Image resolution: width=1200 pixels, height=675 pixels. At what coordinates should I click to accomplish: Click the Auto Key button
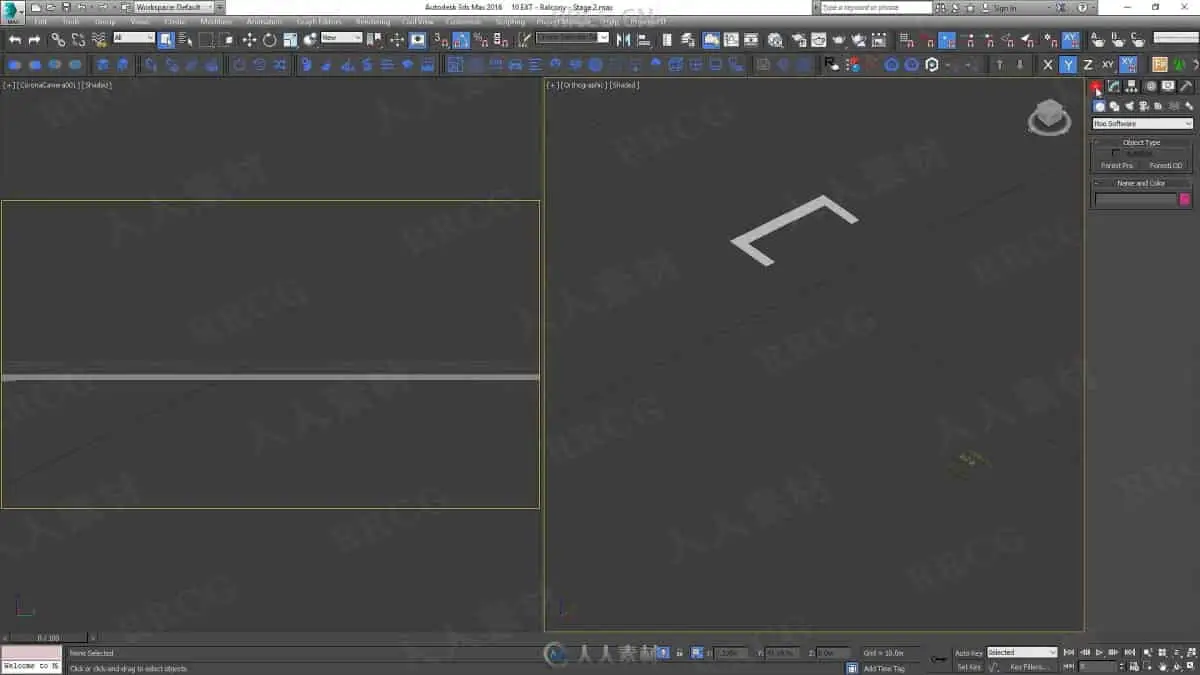point(969,652)
